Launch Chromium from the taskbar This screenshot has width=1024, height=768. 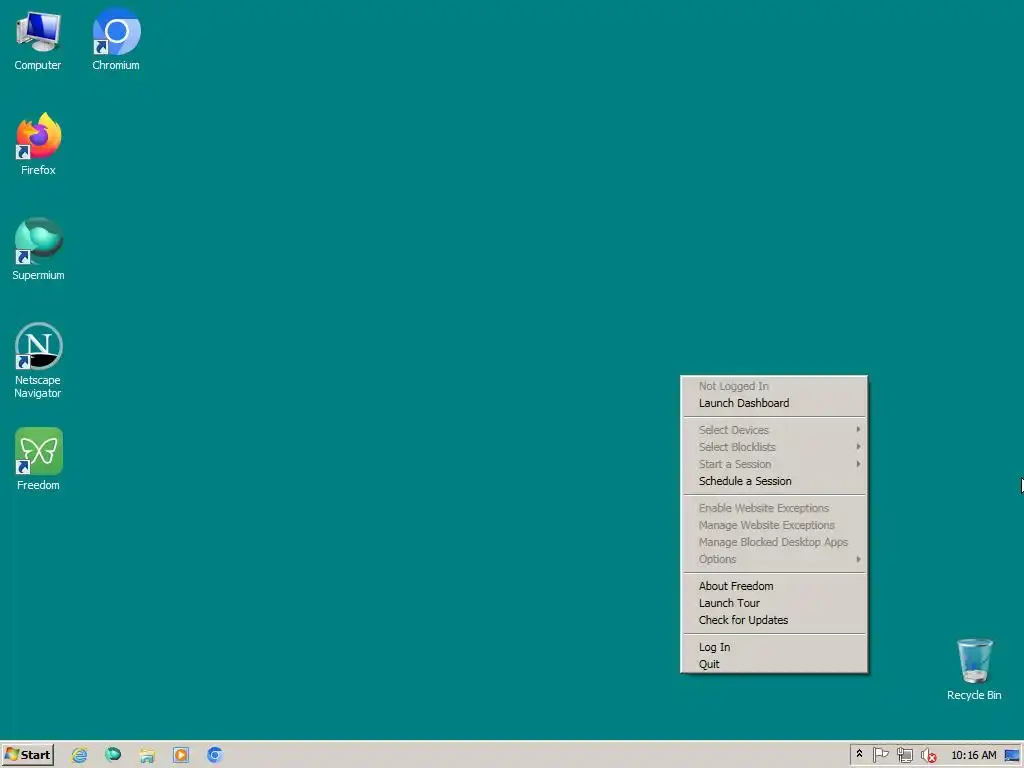(x=215, y=755)
